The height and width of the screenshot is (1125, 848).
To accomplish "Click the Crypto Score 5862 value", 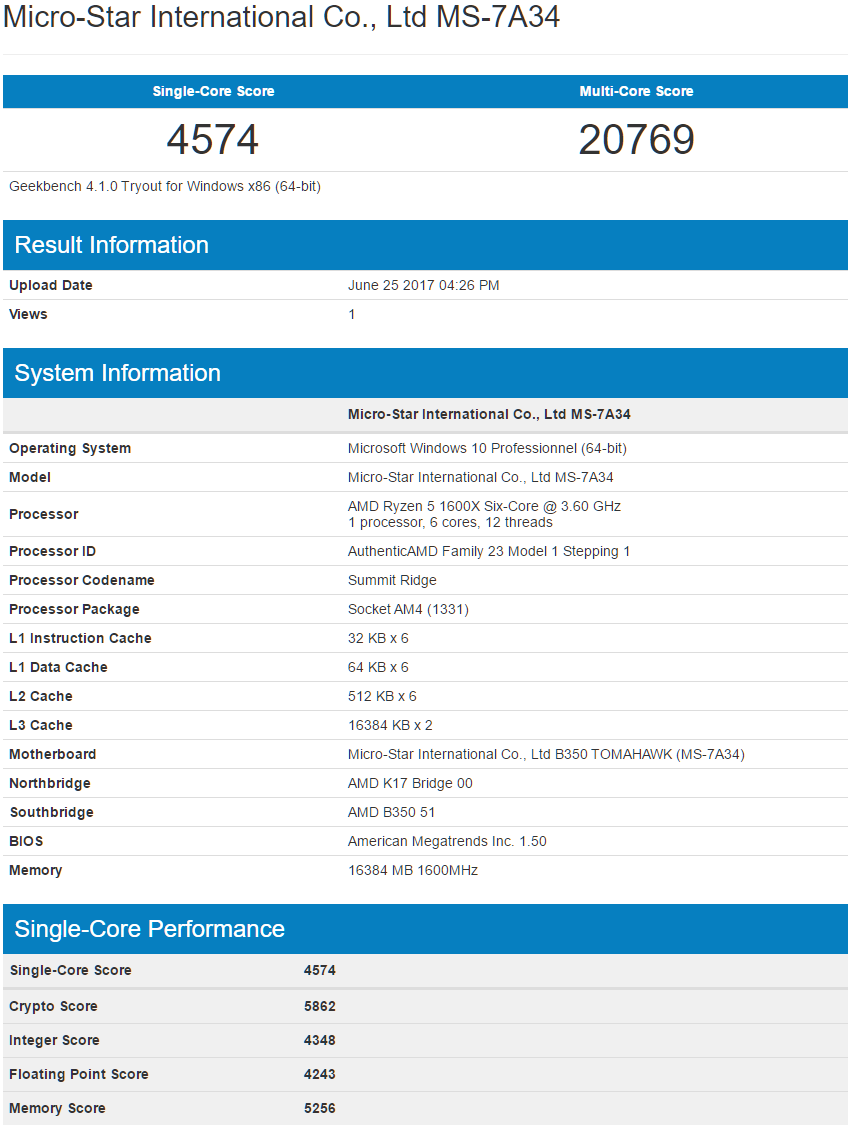I will tap(320, 1006).
